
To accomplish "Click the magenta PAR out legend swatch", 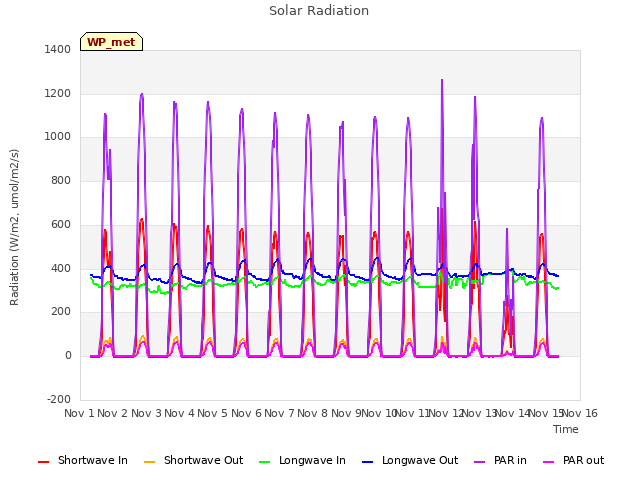I will click(549, 462).
